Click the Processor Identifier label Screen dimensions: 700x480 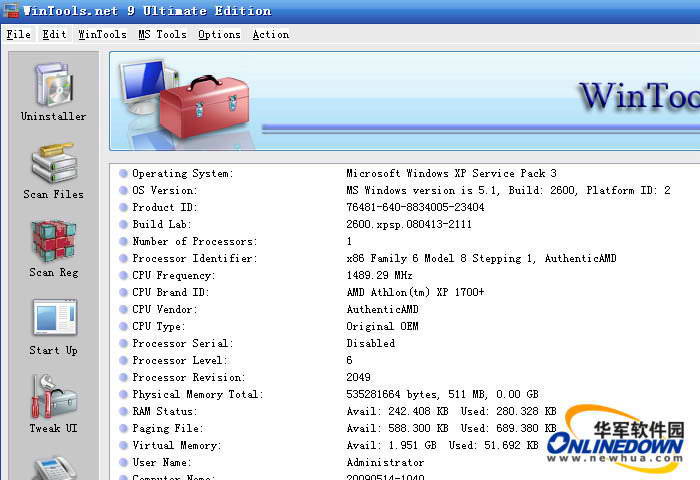click(195, 258)
